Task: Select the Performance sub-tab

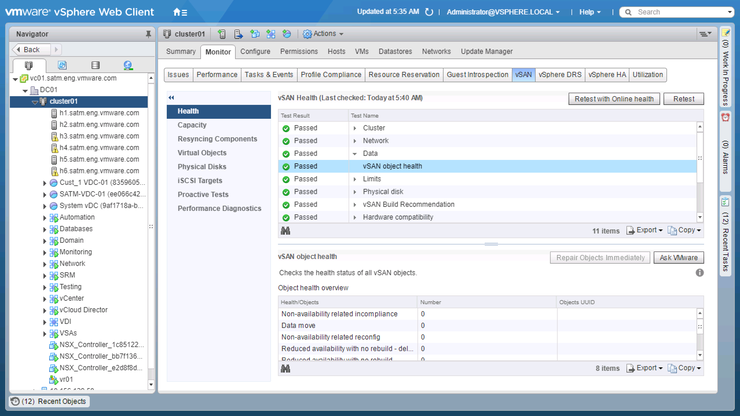Action: [x=217, y=75]
